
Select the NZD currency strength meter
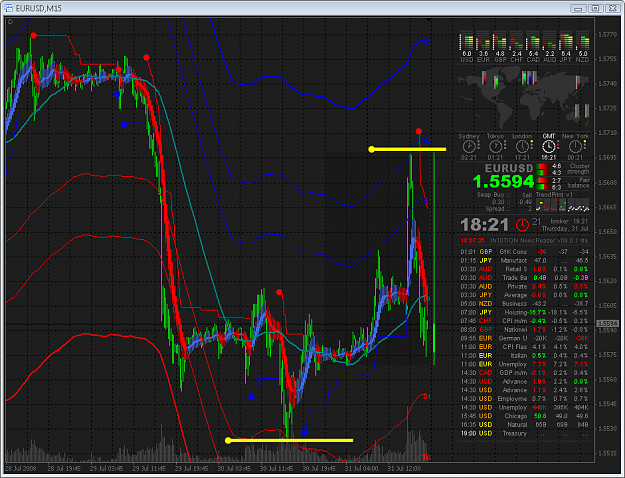pyautogui.click(x=582, y=47)
